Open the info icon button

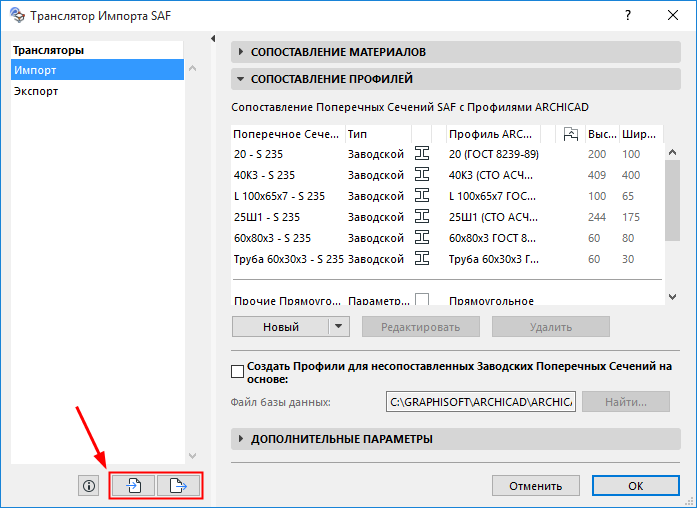tap(88, 486)
